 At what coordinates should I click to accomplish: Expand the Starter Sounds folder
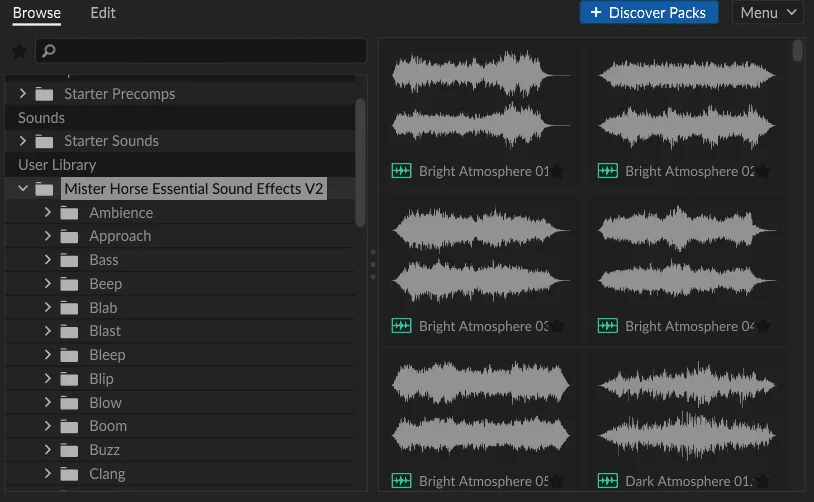(x=22, y=141)
